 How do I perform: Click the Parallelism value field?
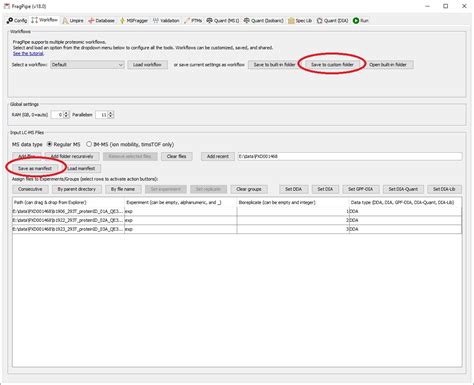click(101, 115)
